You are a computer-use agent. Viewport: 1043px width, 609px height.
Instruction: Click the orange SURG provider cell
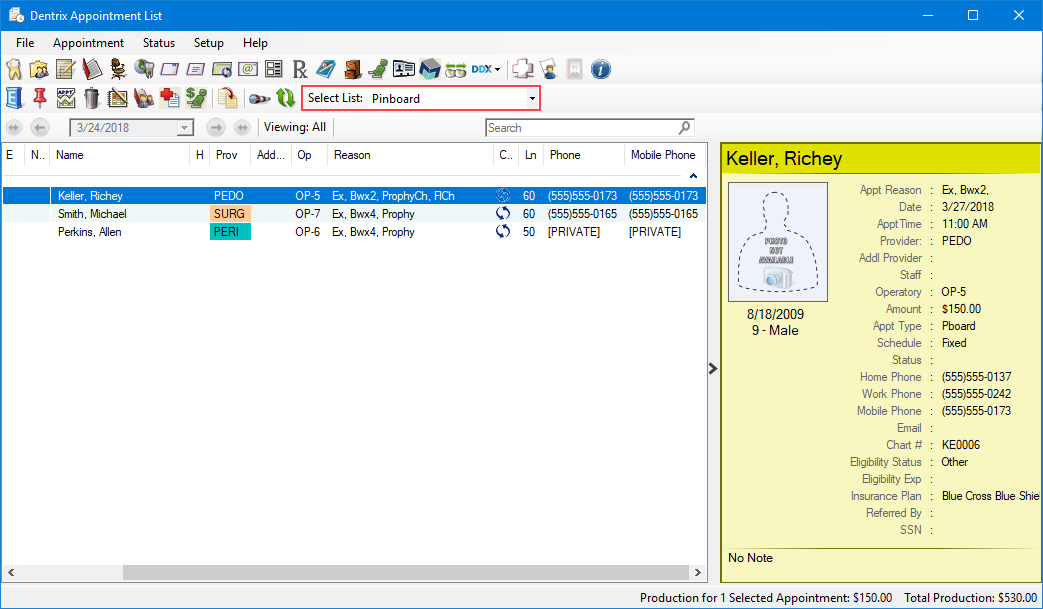[x=230, y=214]
